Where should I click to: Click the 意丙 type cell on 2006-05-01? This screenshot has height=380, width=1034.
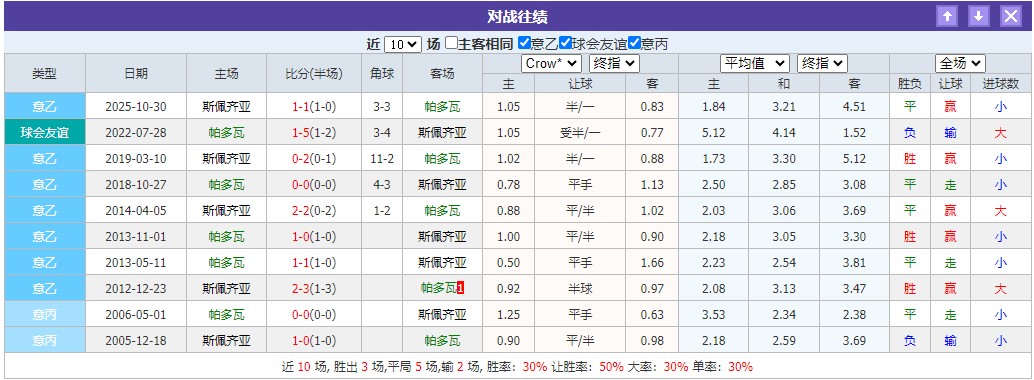click(x=45, y=315)
